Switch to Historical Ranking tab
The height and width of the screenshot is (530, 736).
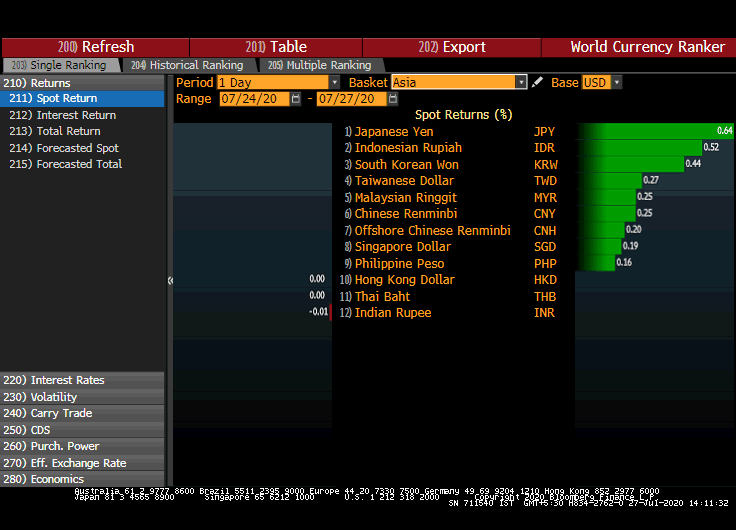pyautogui.click(x=188, y=65)
